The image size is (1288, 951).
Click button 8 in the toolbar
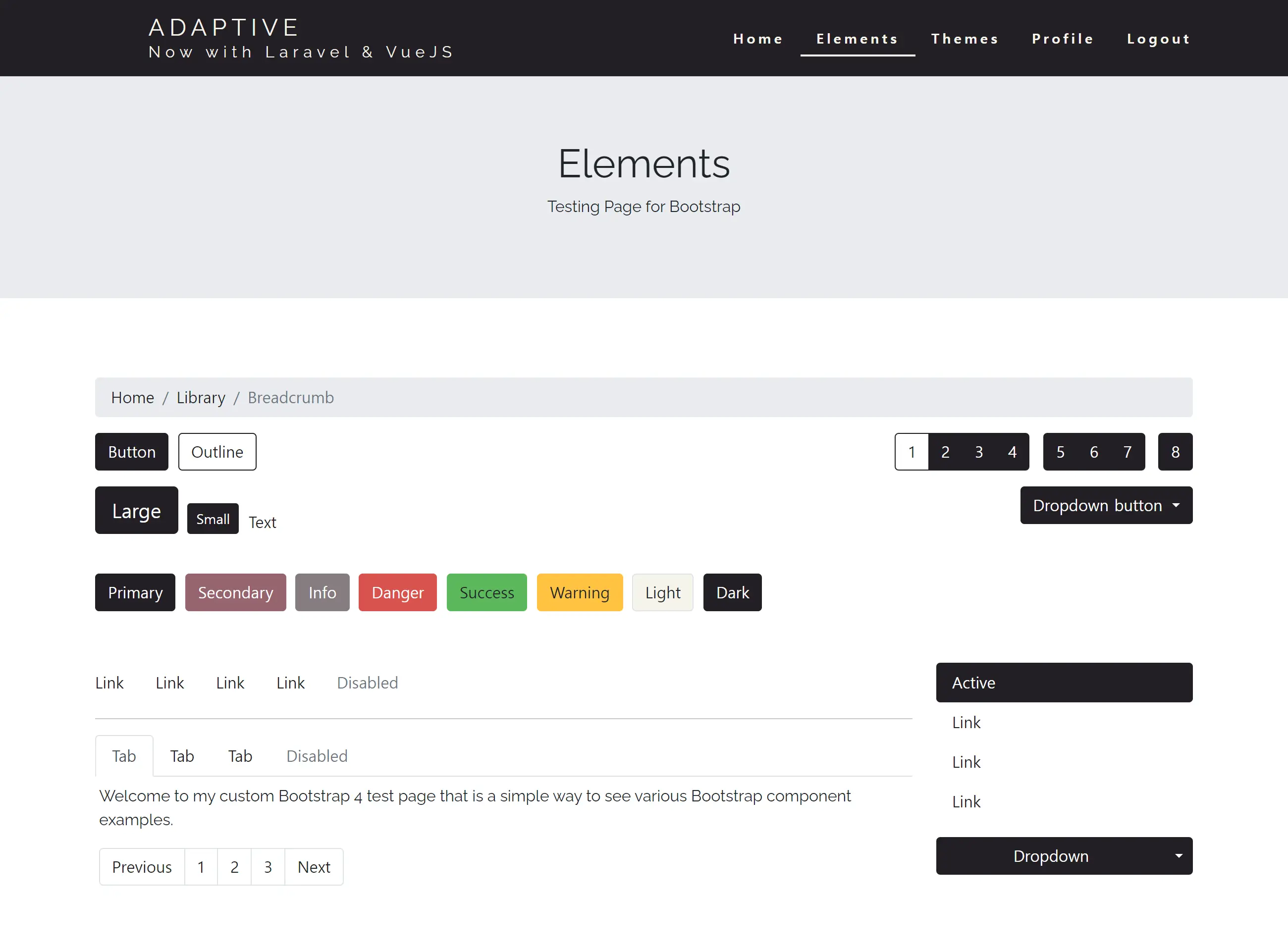coord(1175,452)
